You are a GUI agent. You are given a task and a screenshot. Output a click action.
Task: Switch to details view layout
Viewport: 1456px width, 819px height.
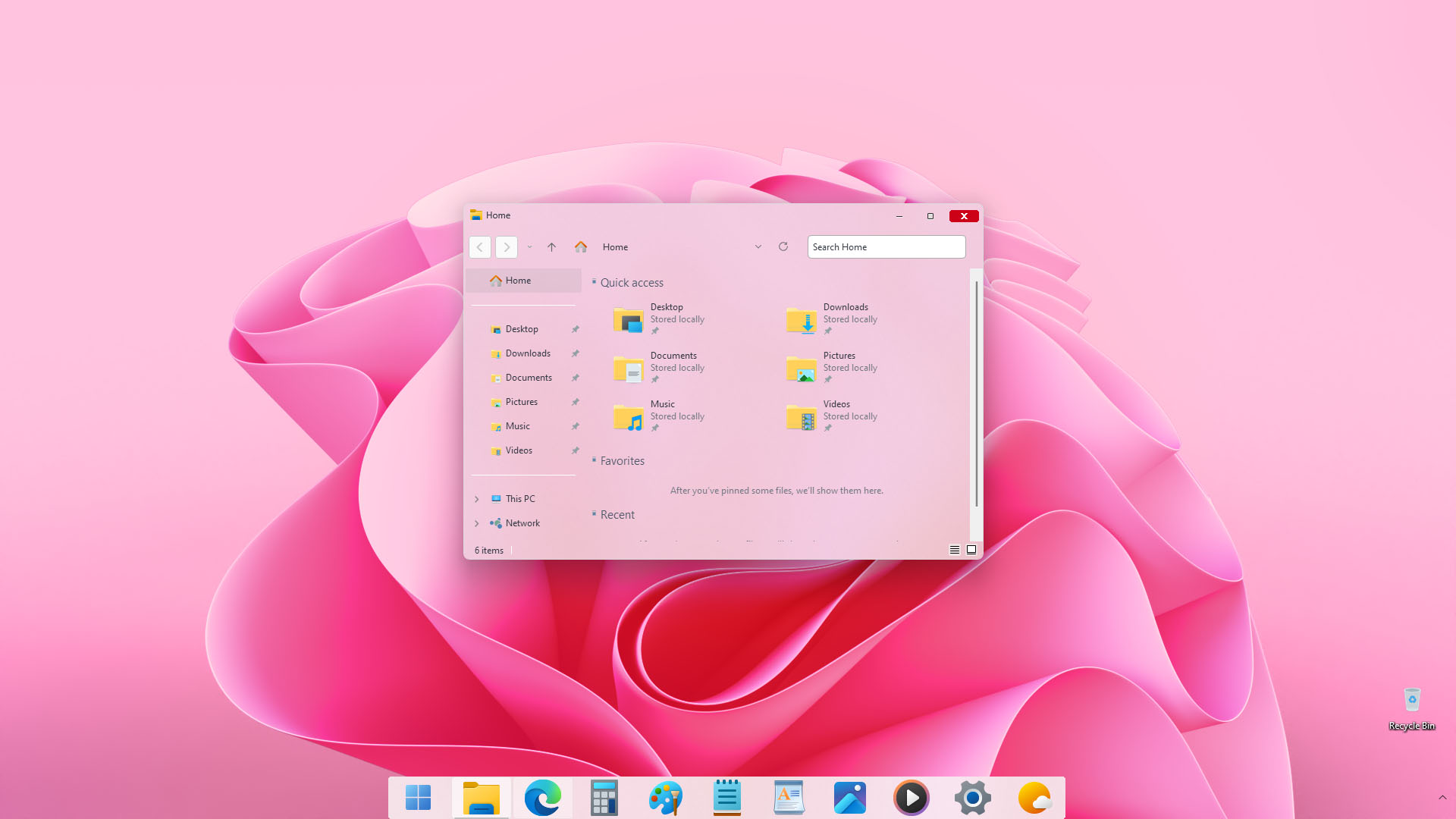pos(955,550)
